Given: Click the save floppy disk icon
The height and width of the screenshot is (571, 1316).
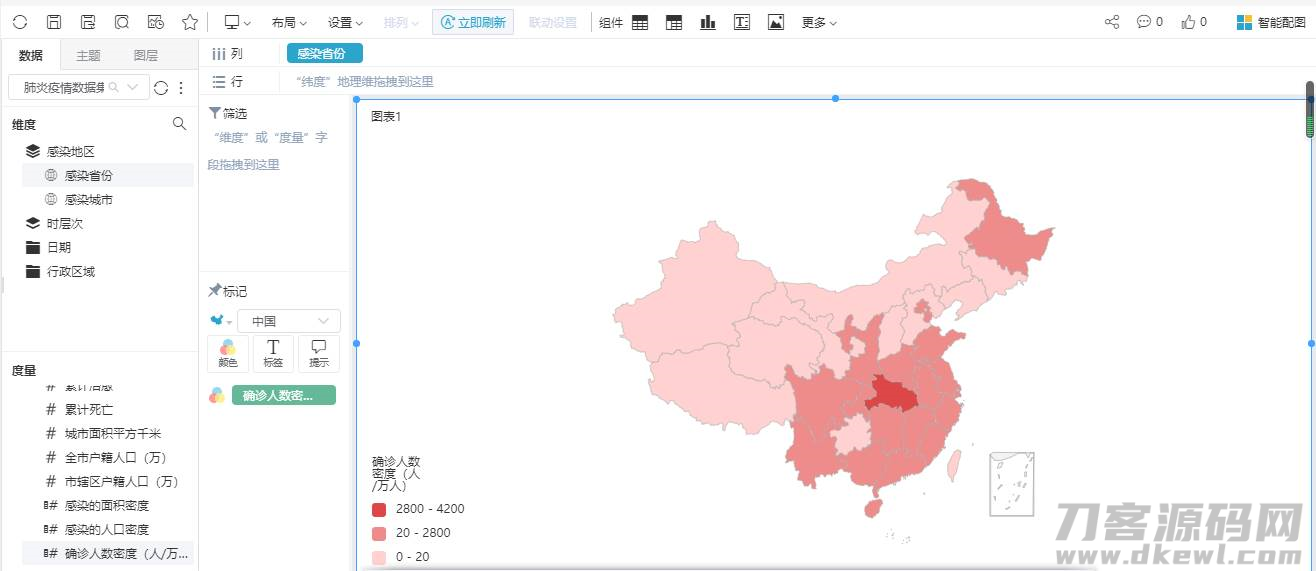Looking at the screenshot, I should click(54, 22).
